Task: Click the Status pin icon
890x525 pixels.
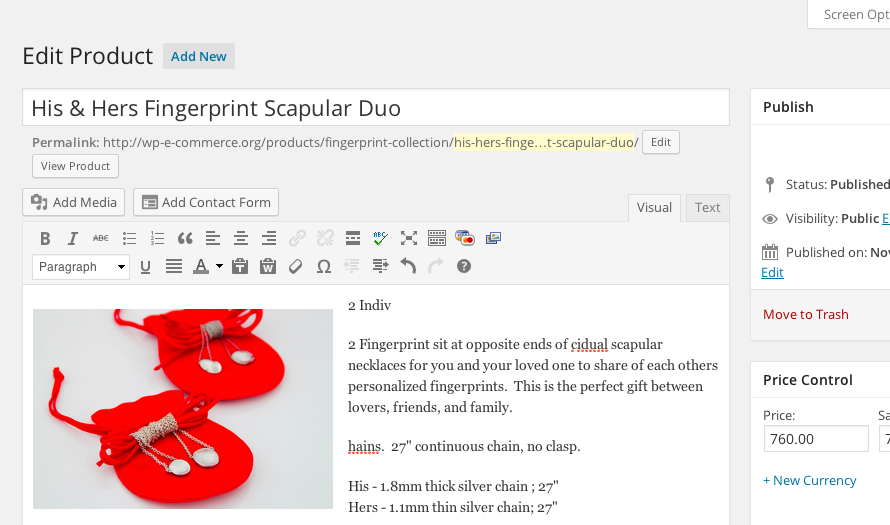Action: [x=770, y=184]
